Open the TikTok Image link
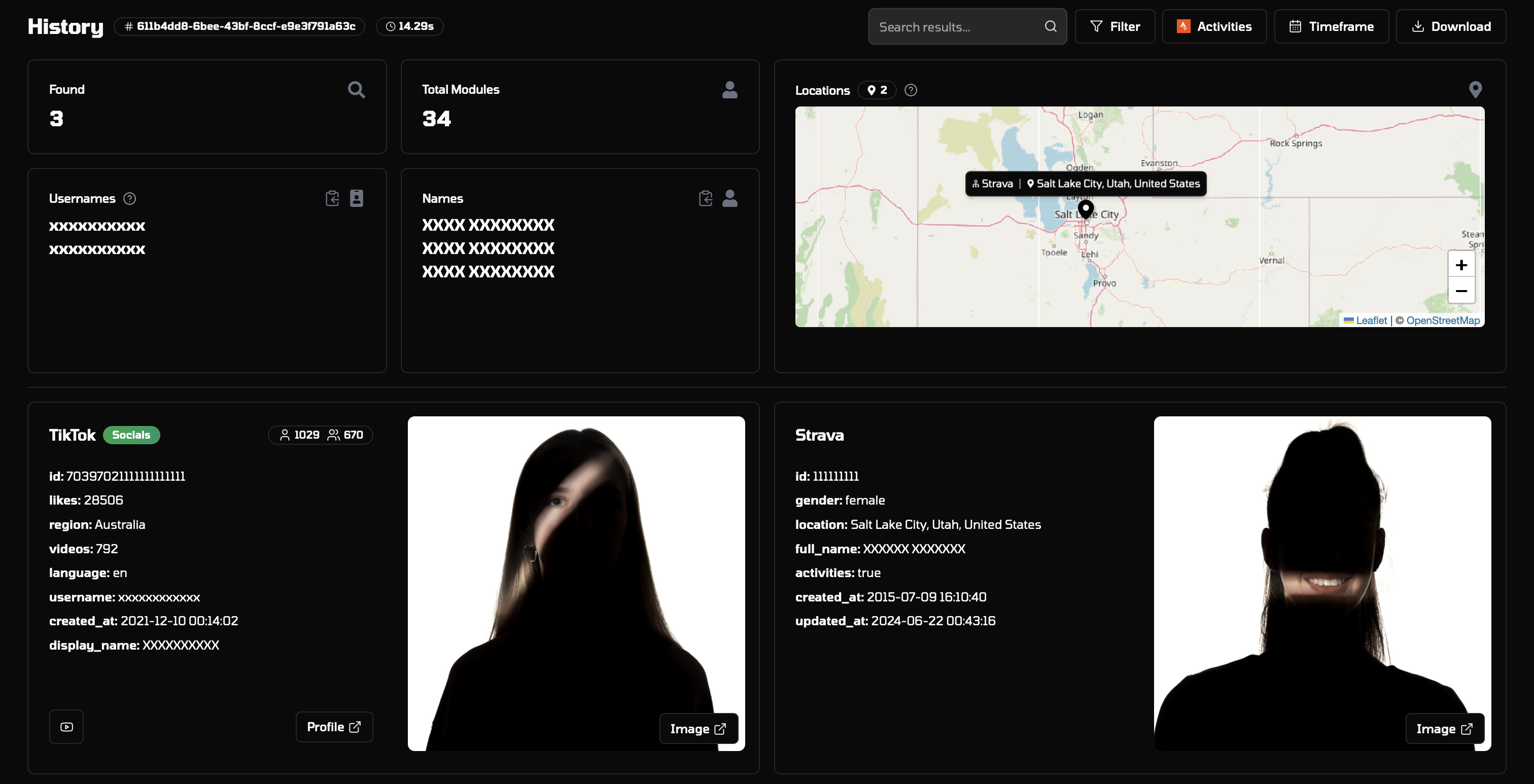 click(699, 729)
